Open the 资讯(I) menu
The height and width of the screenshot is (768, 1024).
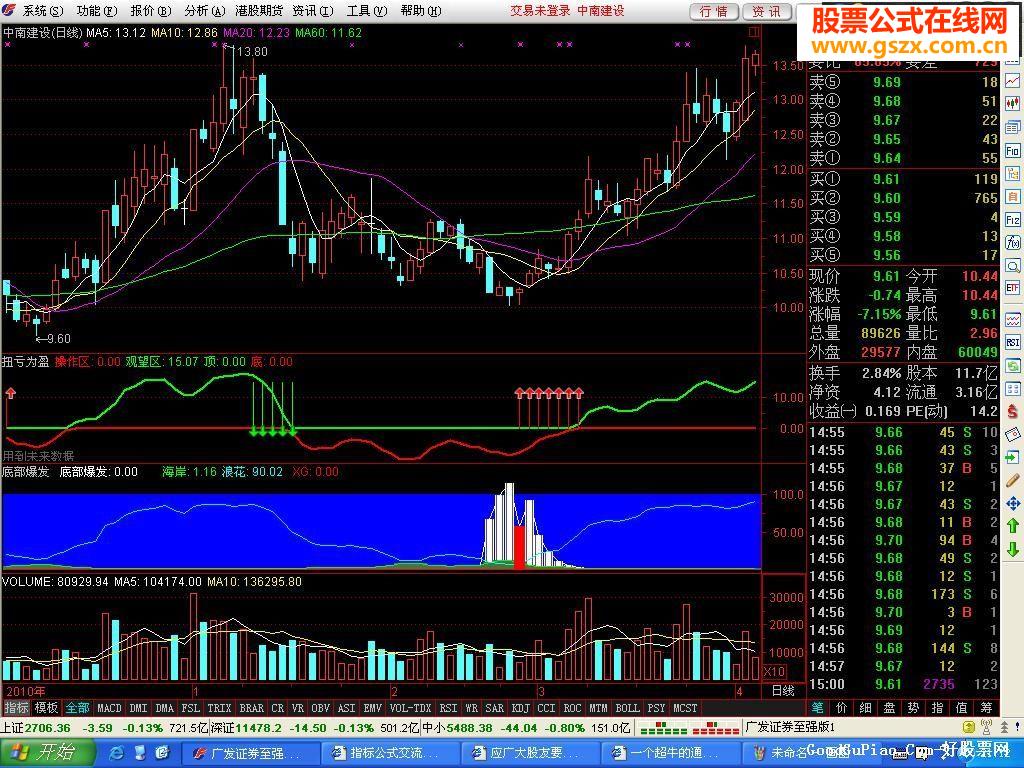pos(313,11)
